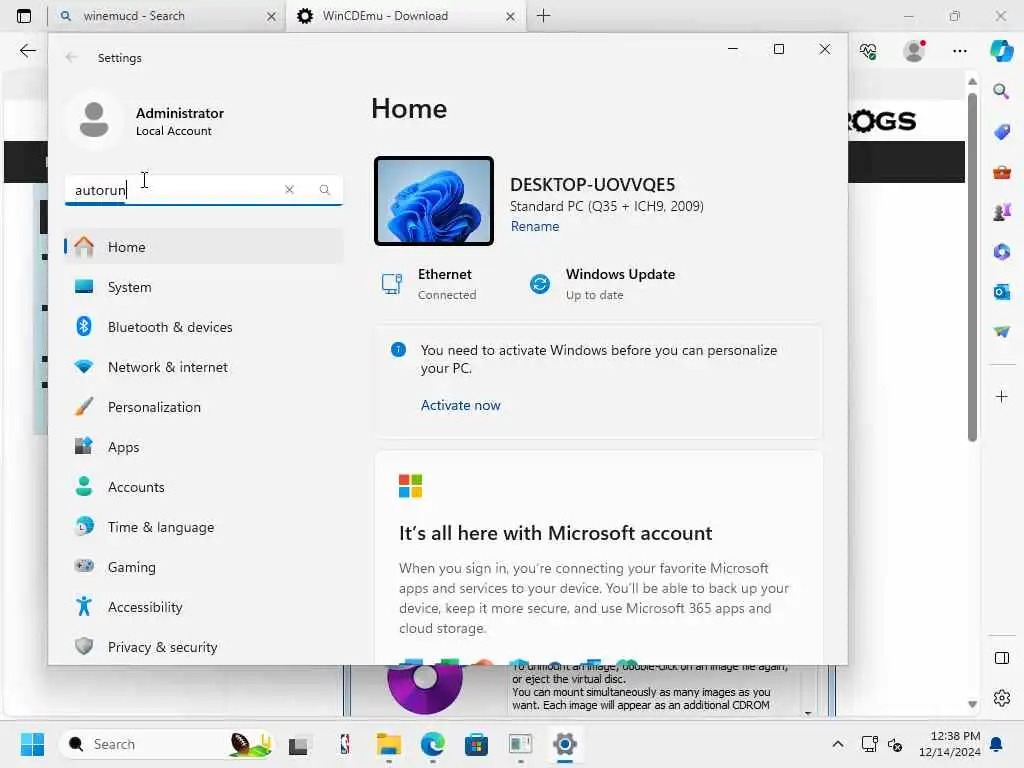Open Gaming settings

pyautogui.click(x=204, y=567)
